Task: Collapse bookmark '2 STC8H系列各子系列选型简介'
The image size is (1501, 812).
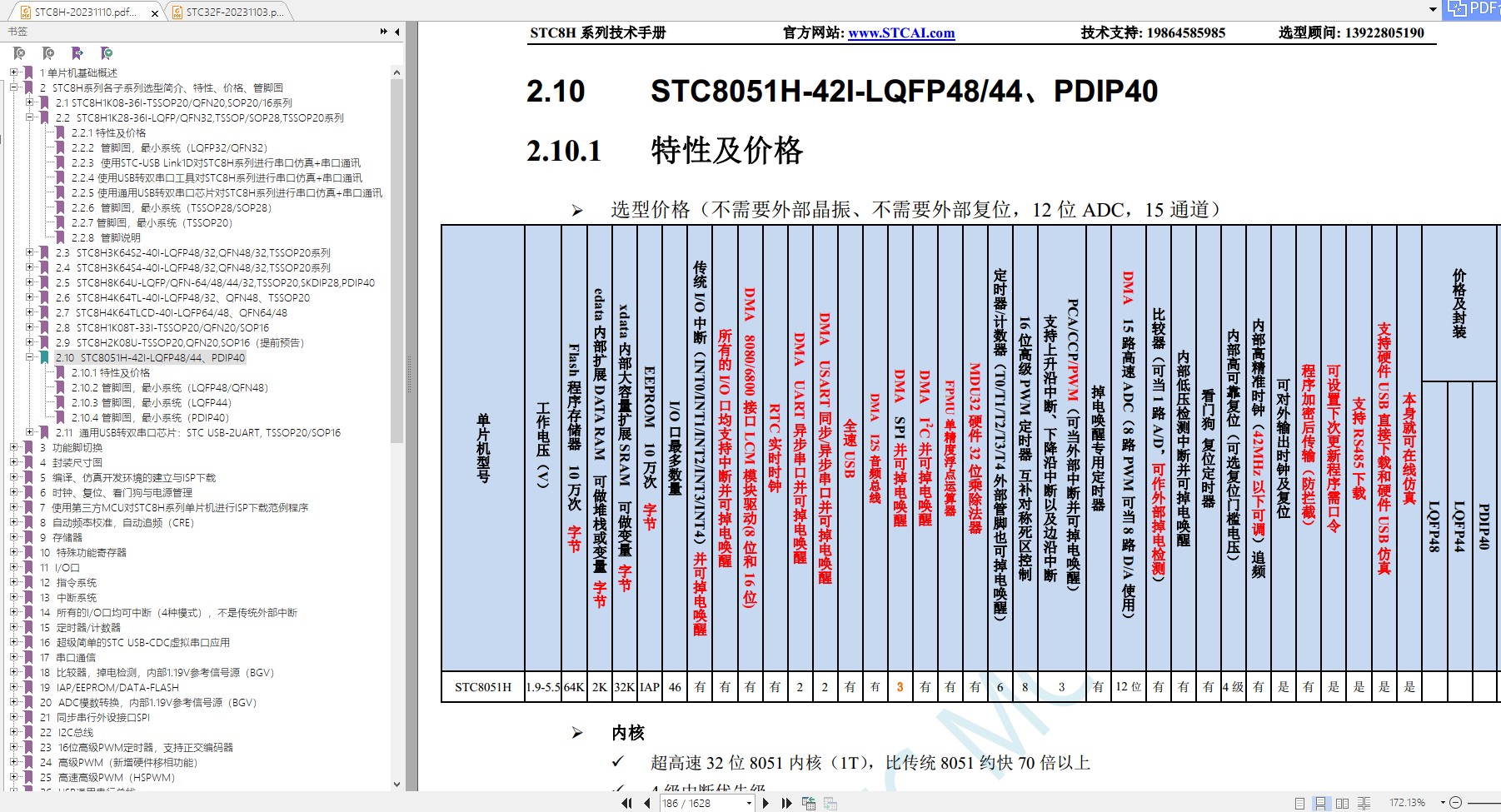Action: 14,87
